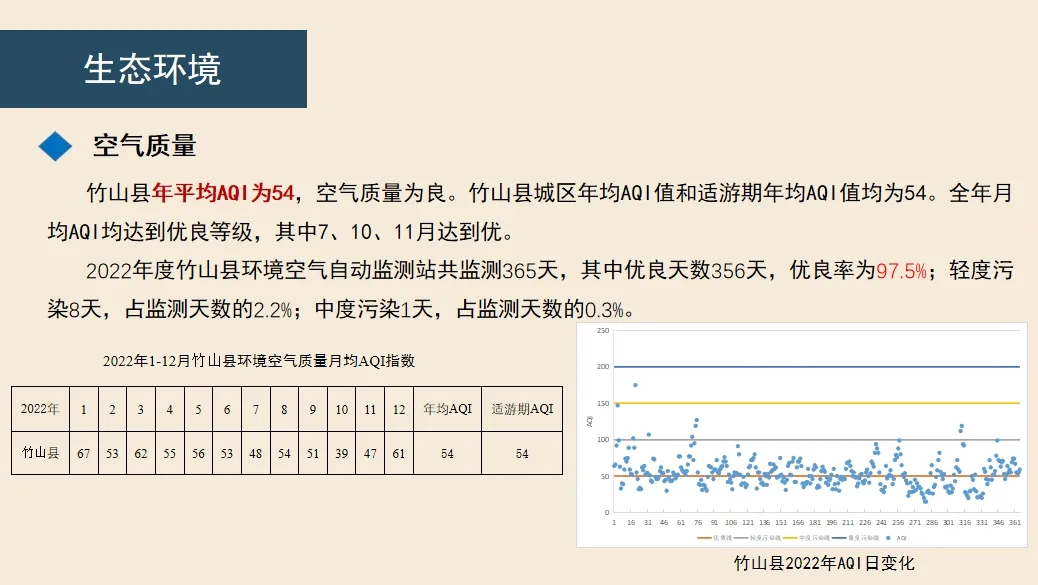Click value 54 under 适游期AQI column
The image size is (1038, 585).
(522, 453)
